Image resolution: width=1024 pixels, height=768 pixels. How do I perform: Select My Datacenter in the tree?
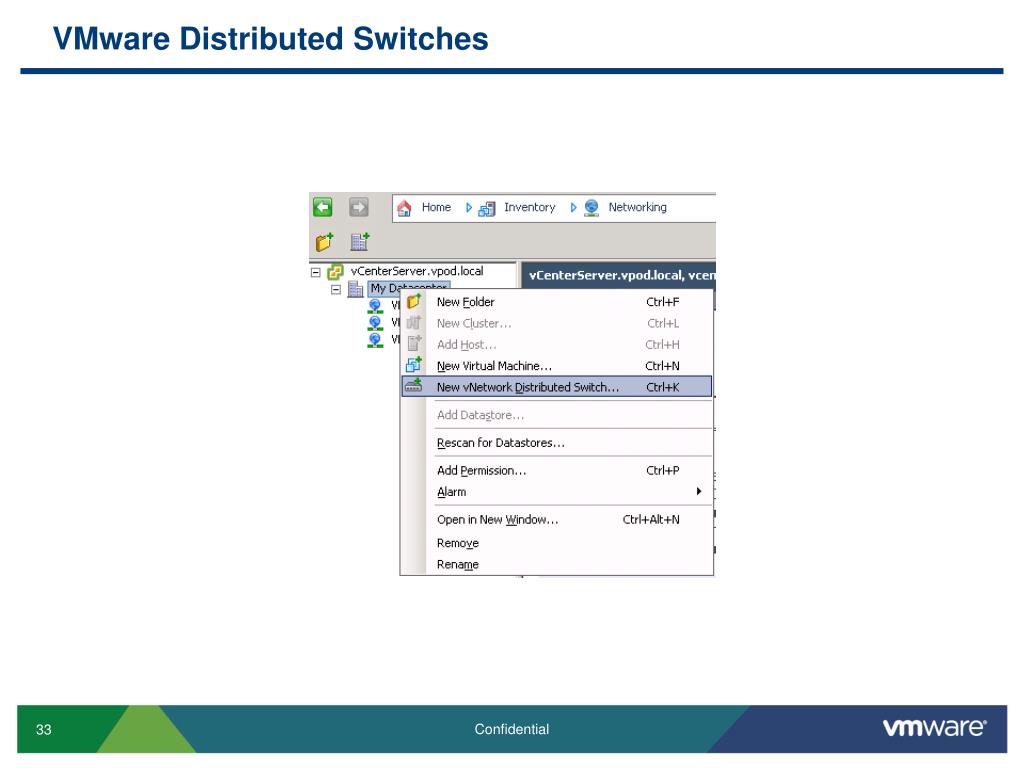[409, 287]
